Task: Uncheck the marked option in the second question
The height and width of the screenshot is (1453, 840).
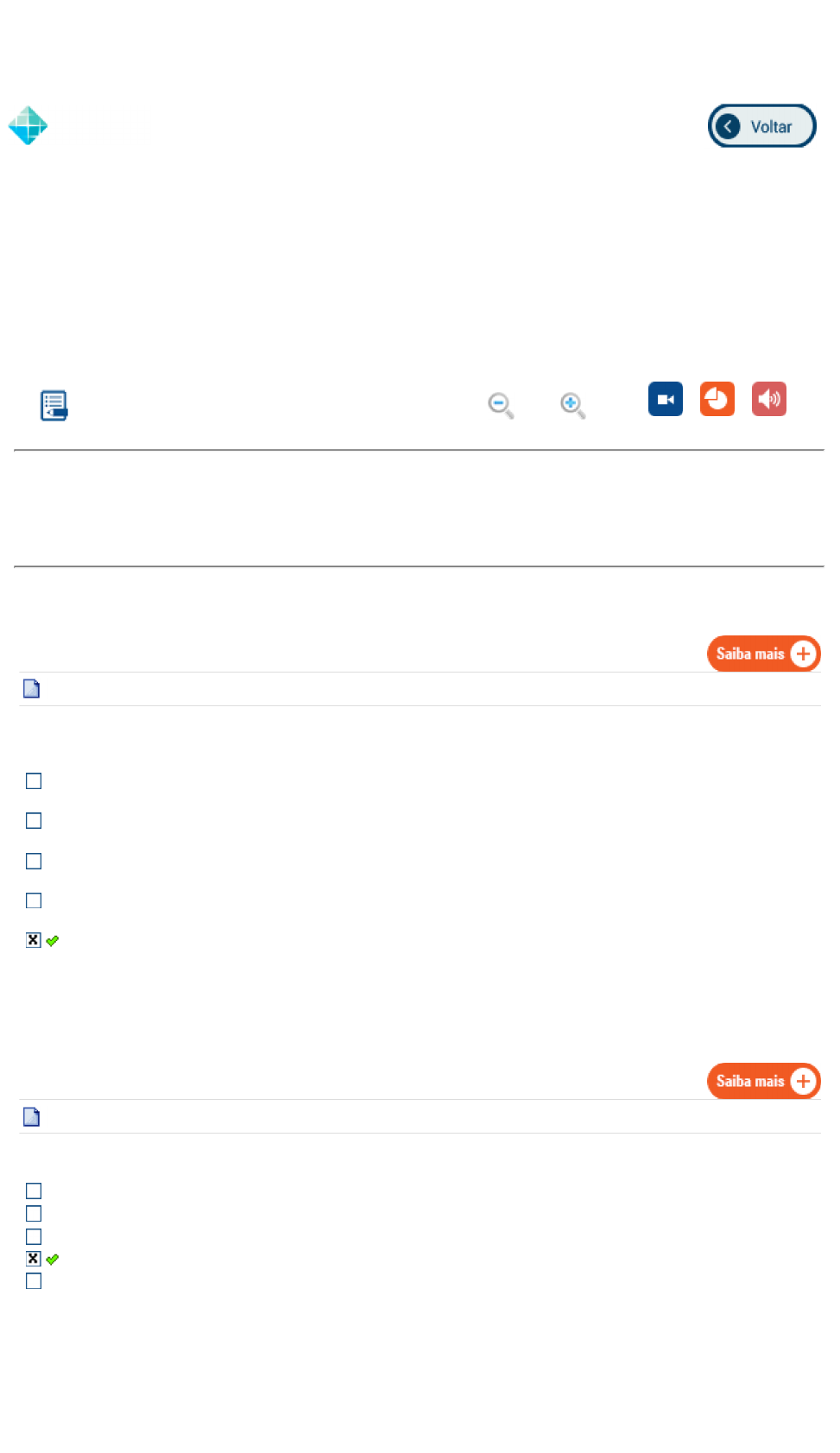Action: click(x=34, y=1259)
